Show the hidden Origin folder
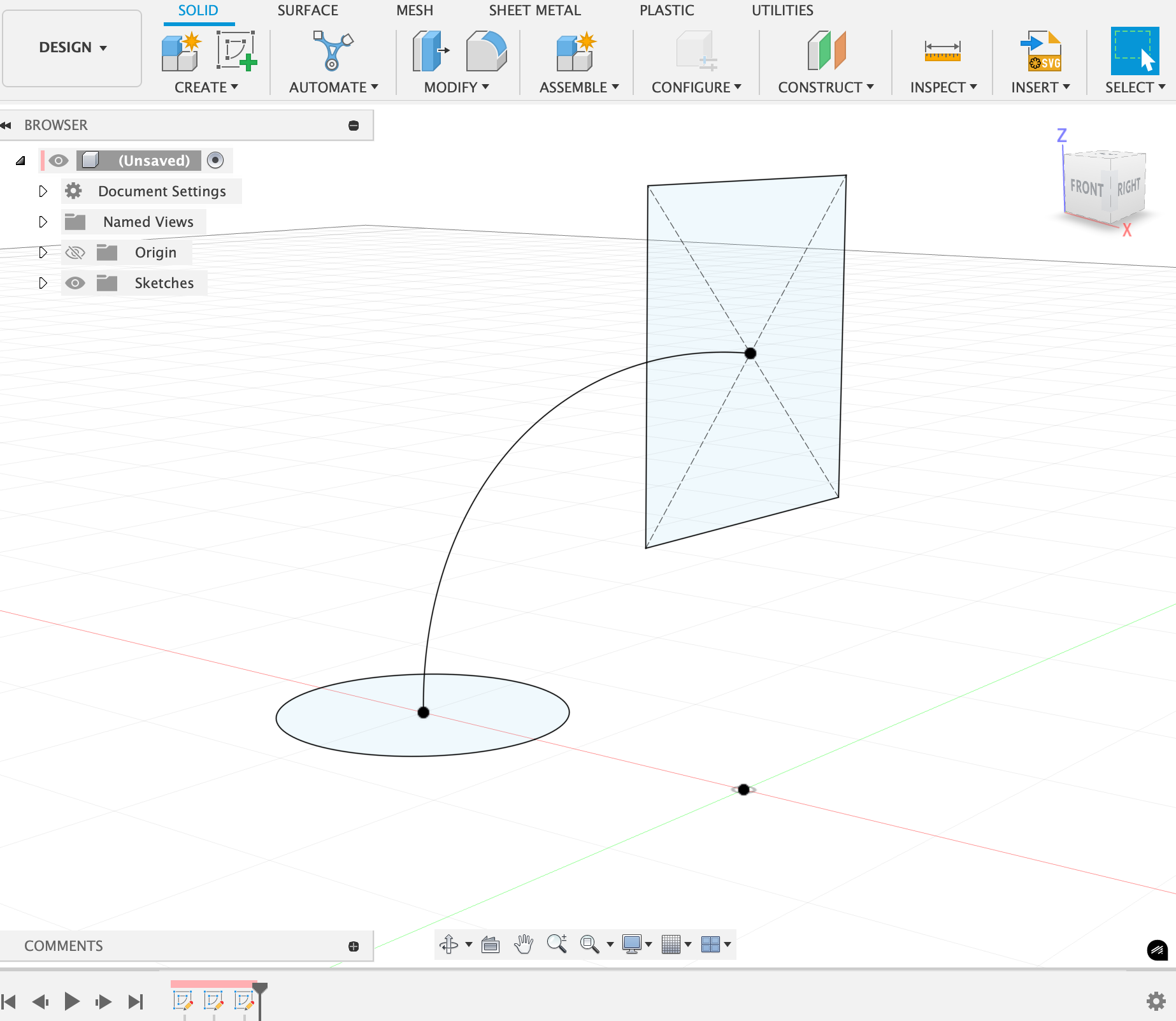The width and height of the screenshot is (1176, 1021). click(75, 253)
